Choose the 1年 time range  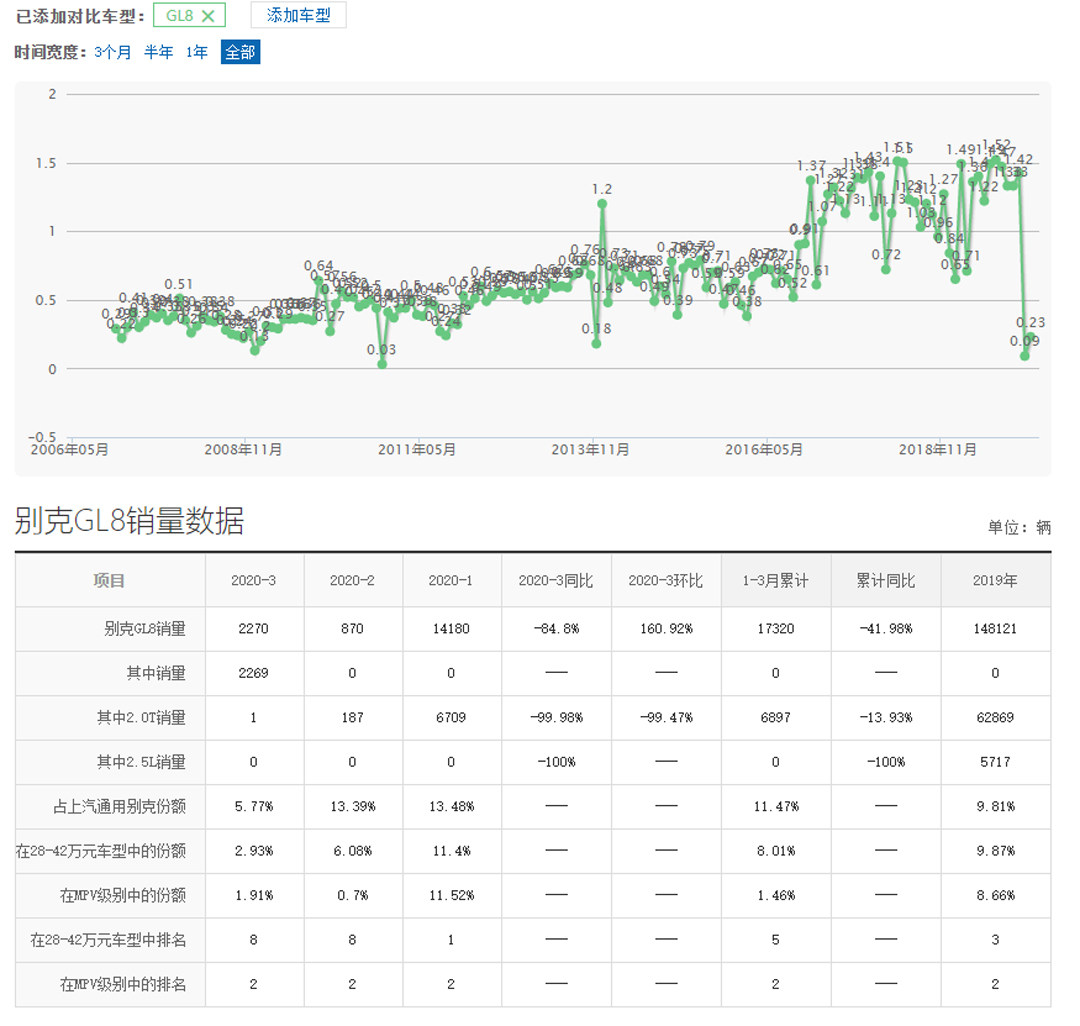(x=196, y=53)
